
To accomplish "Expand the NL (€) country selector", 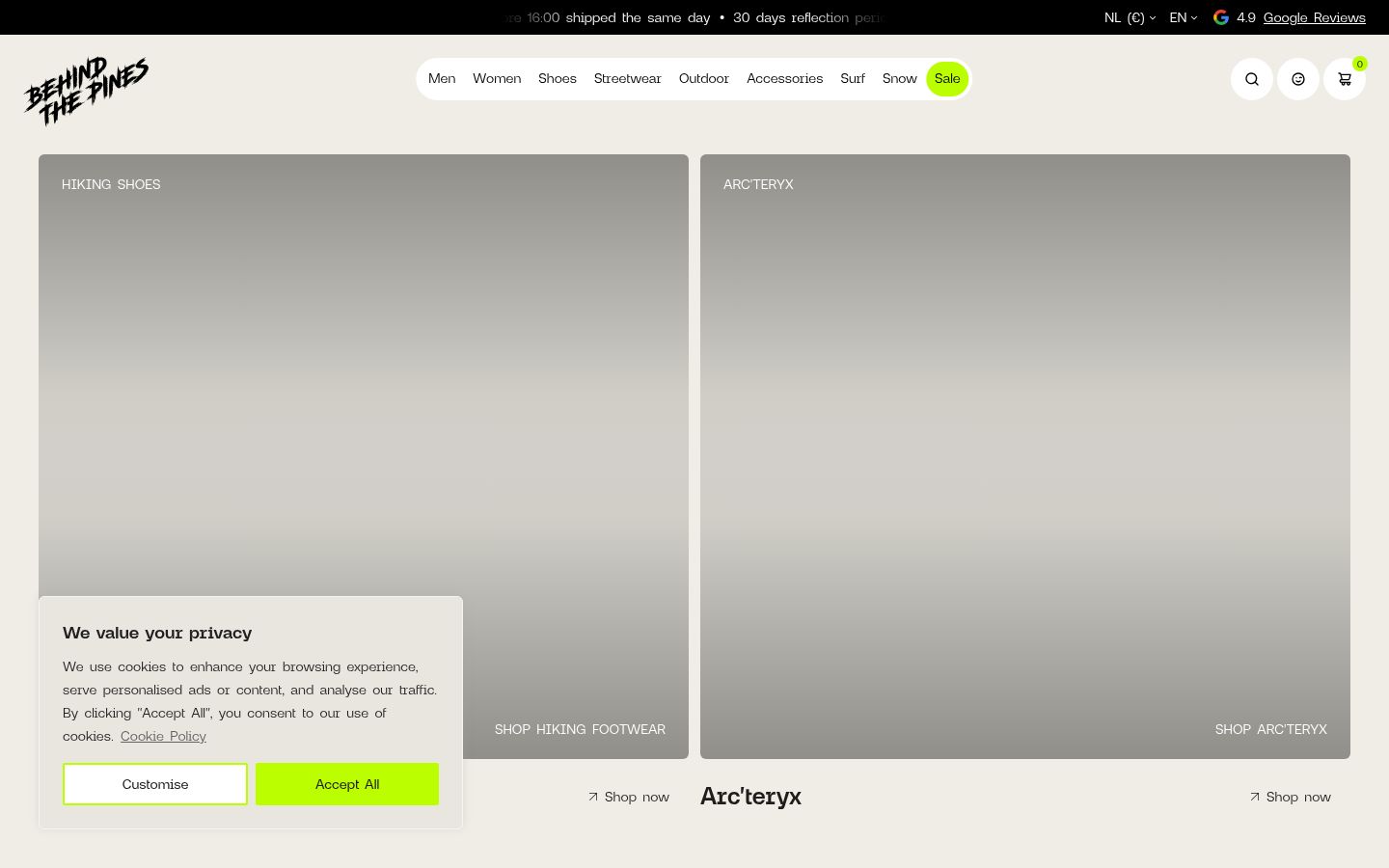I will 1130,17.
